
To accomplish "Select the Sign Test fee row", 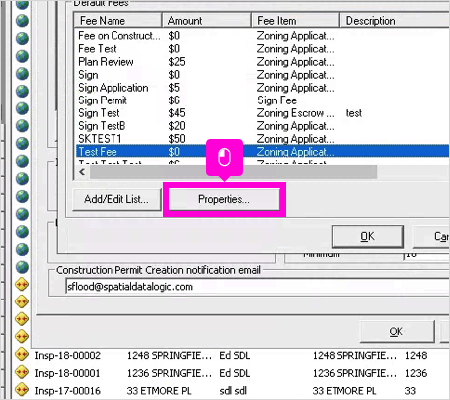I will pyautogui.click(x=262, y=113).
